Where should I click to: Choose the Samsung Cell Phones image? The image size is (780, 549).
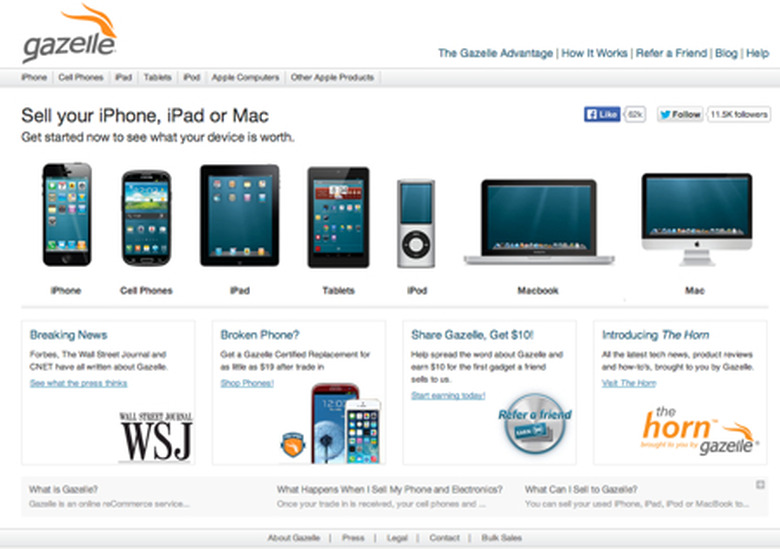tap(146, 218)
